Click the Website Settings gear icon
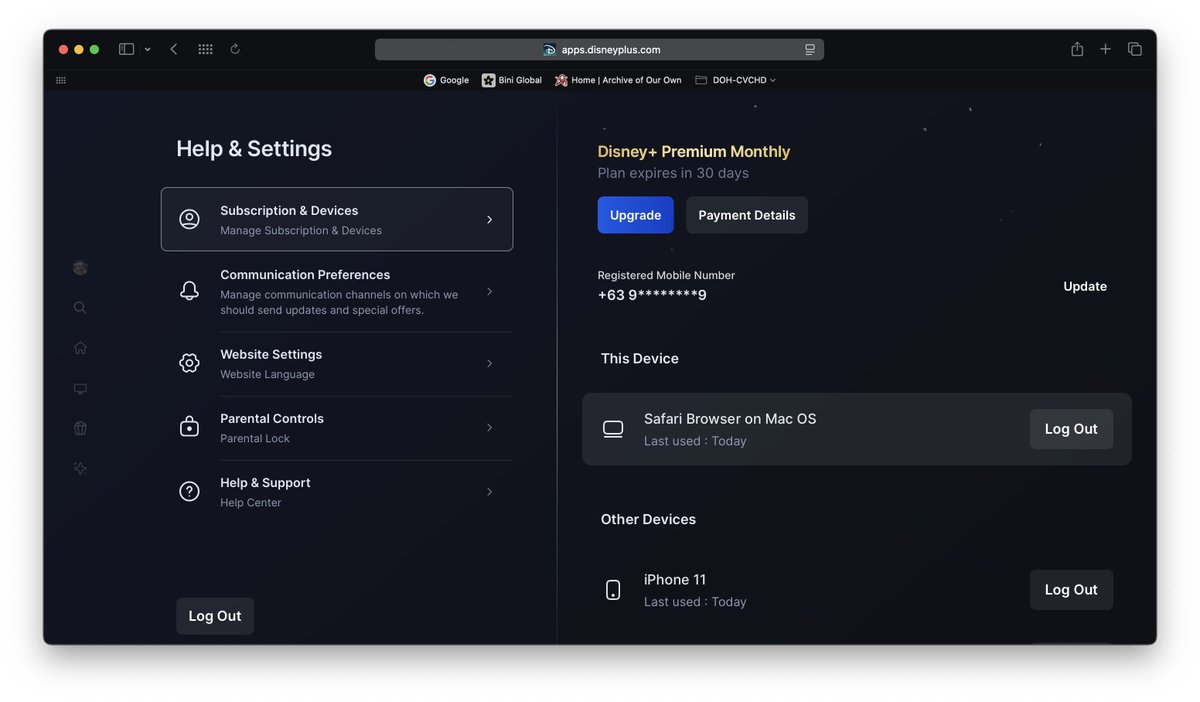The height and width of the screenshot is (702, 1200). coord(189,363)
